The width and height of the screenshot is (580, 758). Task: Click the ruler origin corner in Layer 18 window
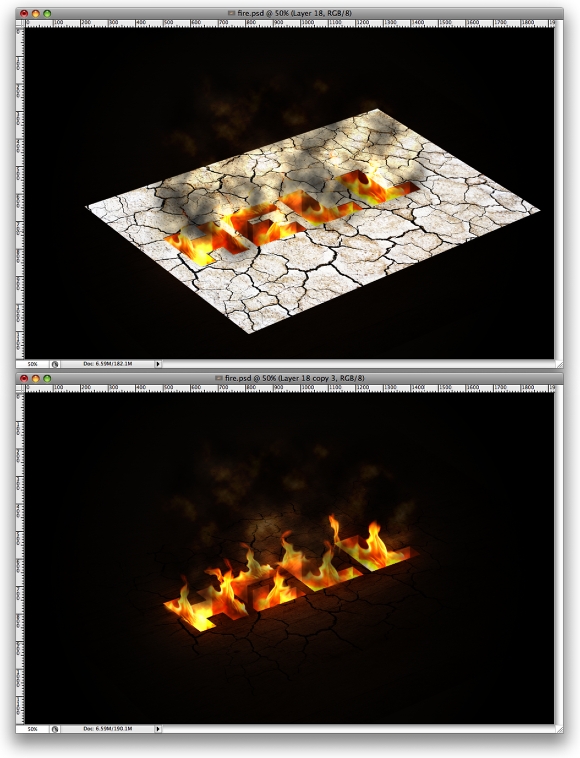tap(20, 23)
